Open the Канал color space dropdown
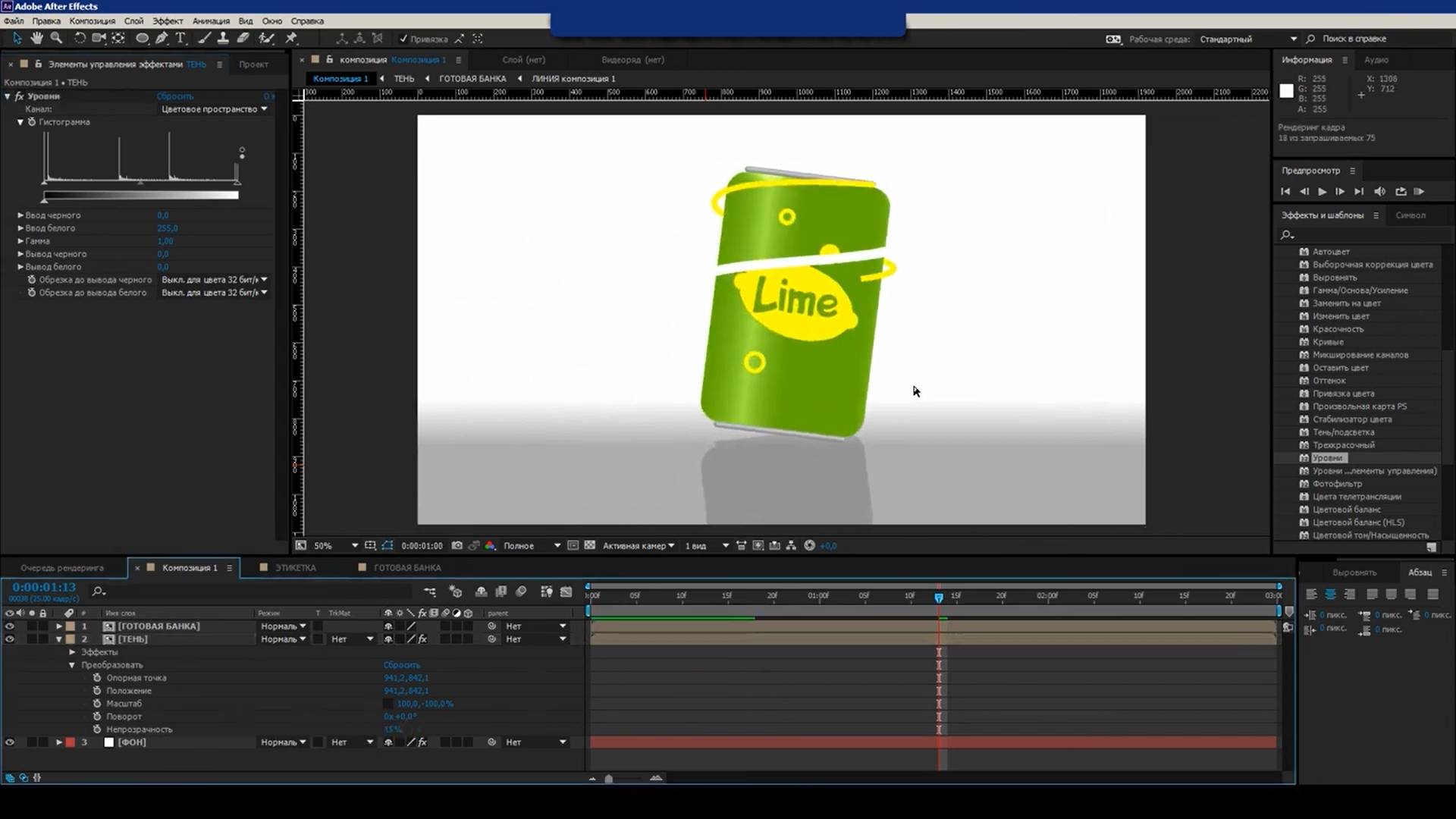1456x819 pixels. (x=214, y=109)
